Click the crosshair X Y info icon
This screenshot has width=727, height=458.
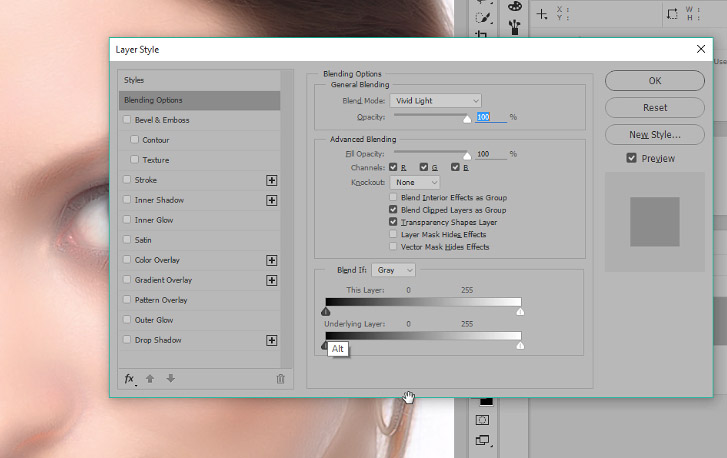(x=542, y=14)
